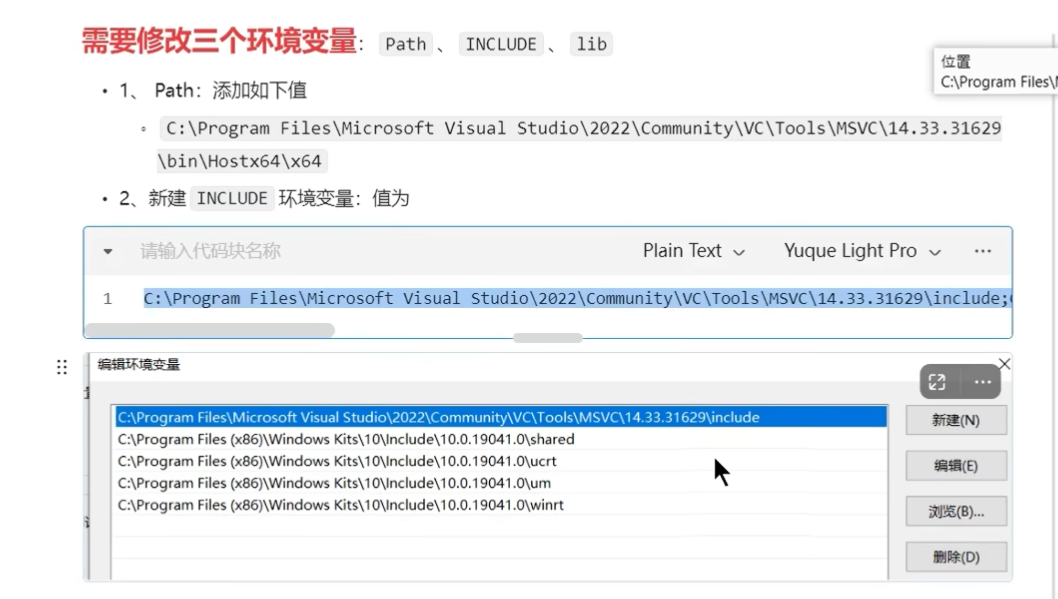Click the fullscreen expand icon on image
Viewport: 1058px width, 599px height.
[937, 382]
